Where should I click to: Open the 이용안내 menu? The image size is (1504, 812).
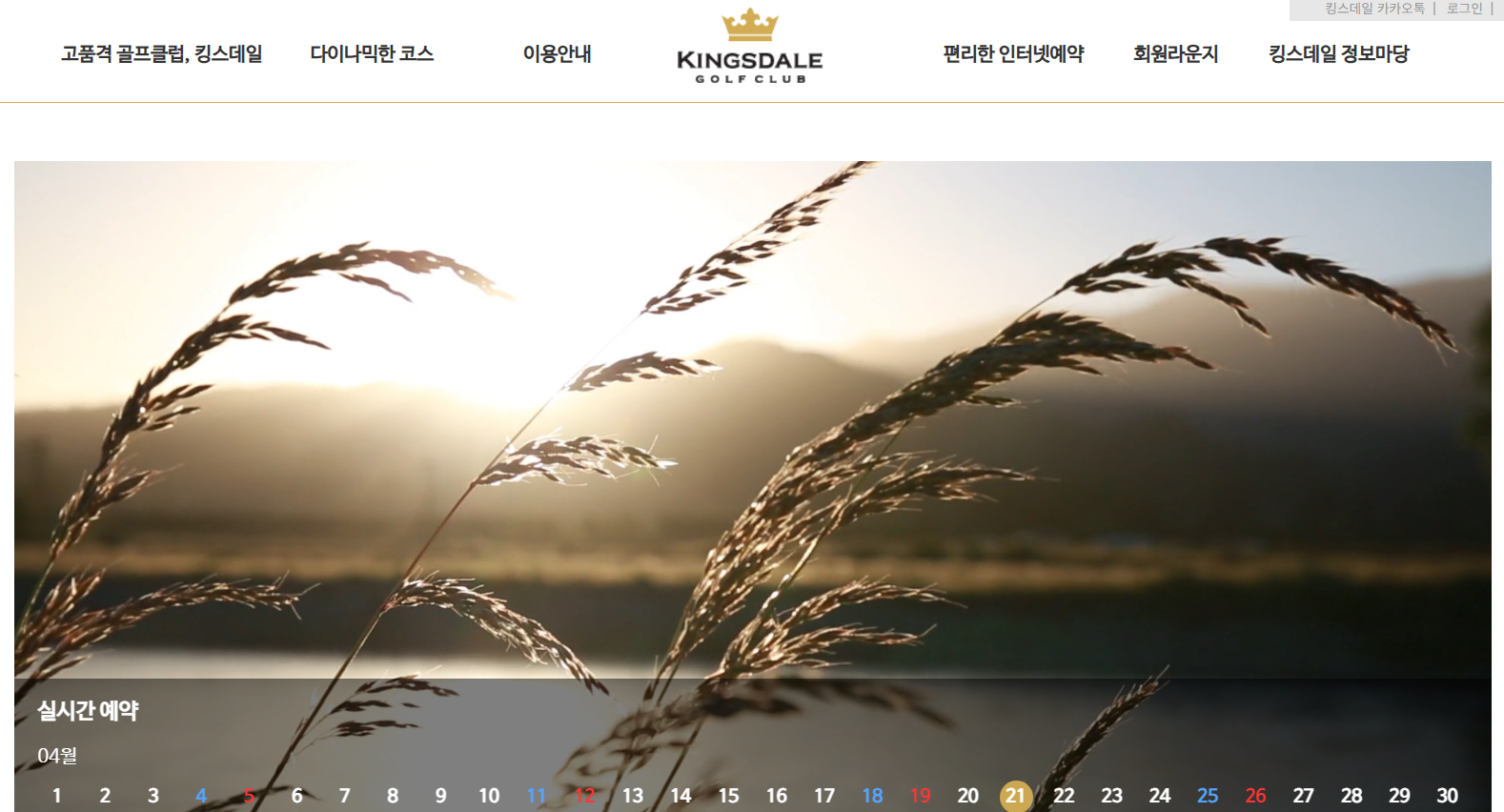pos(558,54)
